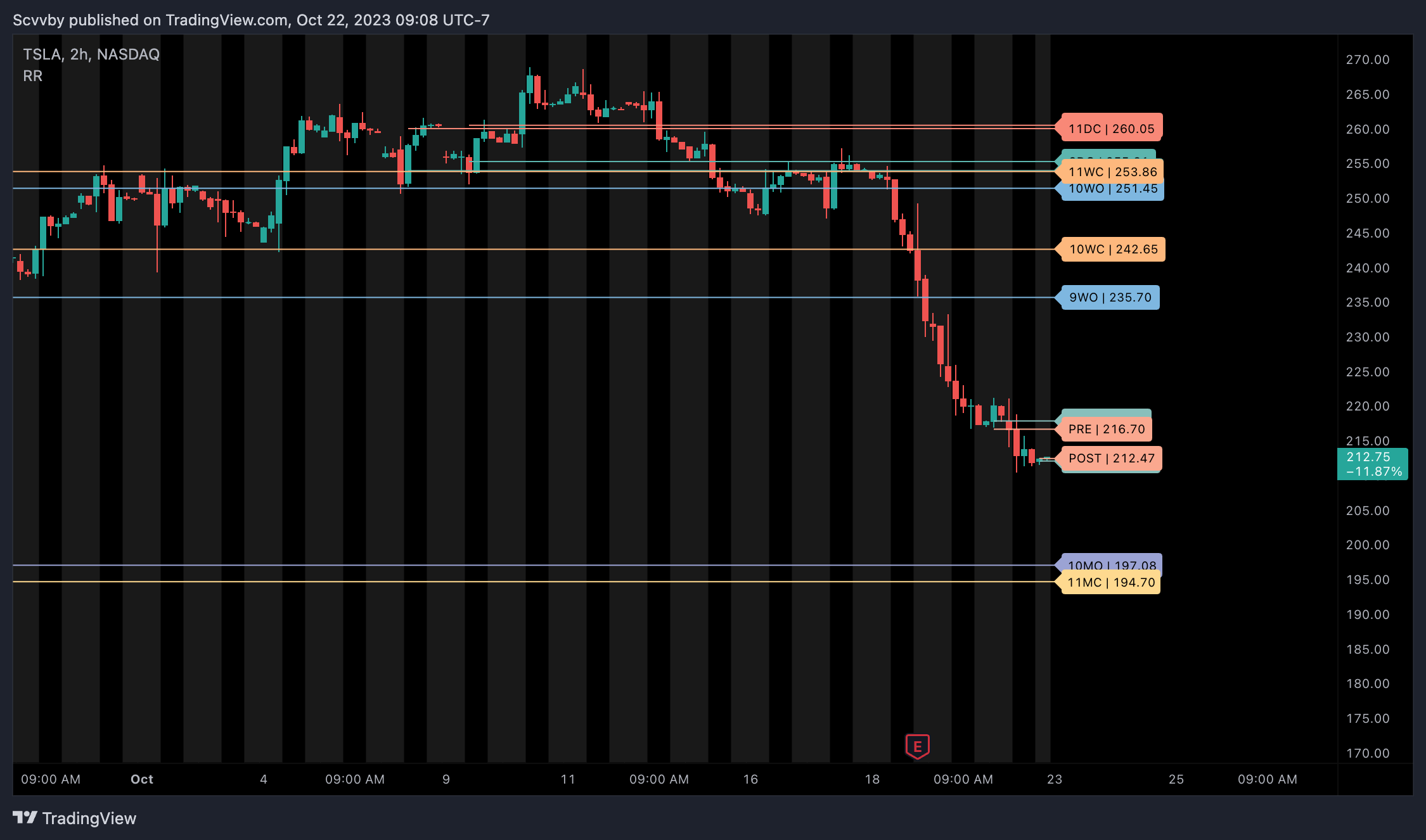Click the 205.00 price axis value

pyautogui.click(x=1368, y=511)
